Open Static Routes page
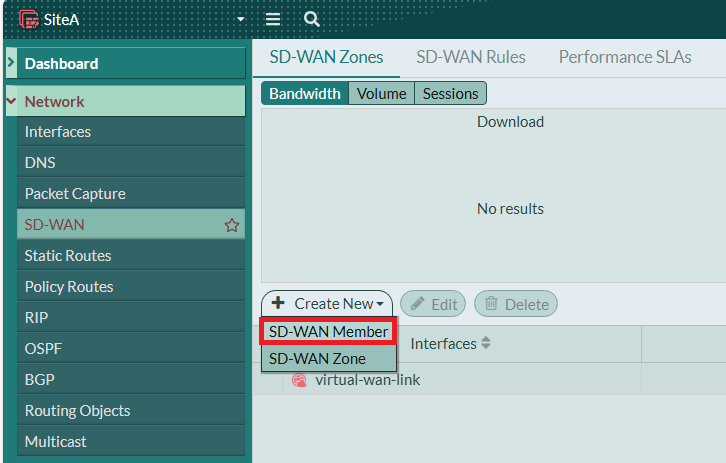This screenshot has height=463, width=726. [131, 256]
